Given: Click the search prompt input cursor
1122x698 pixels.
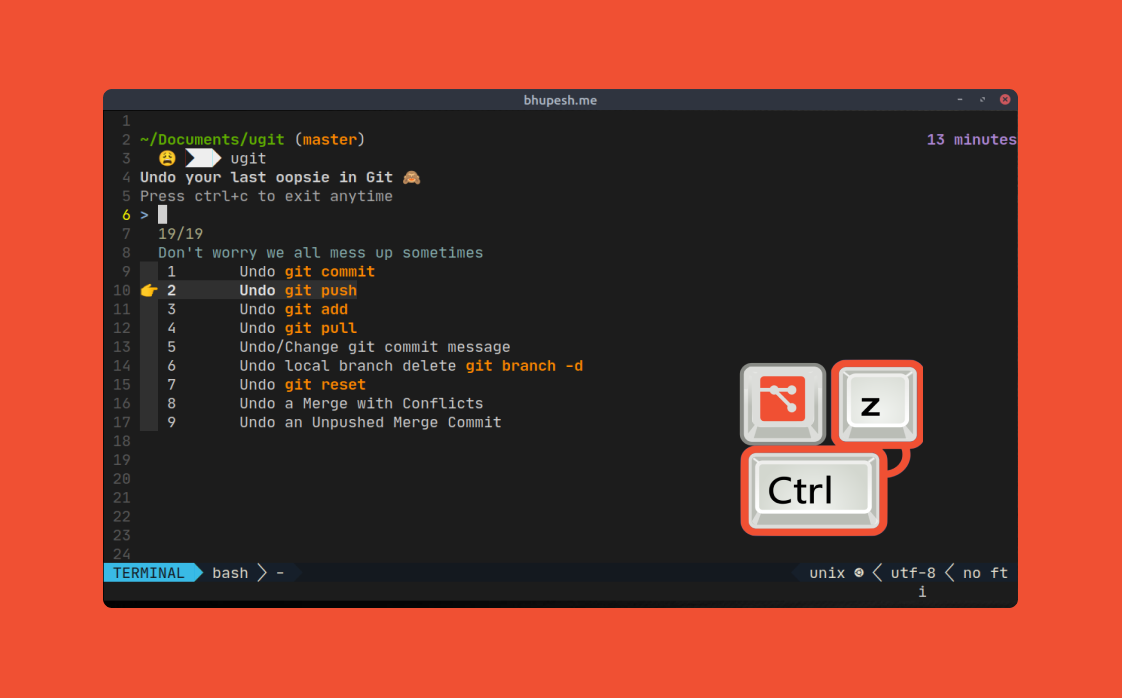Looking at the screenshot, I should (162, 215).
